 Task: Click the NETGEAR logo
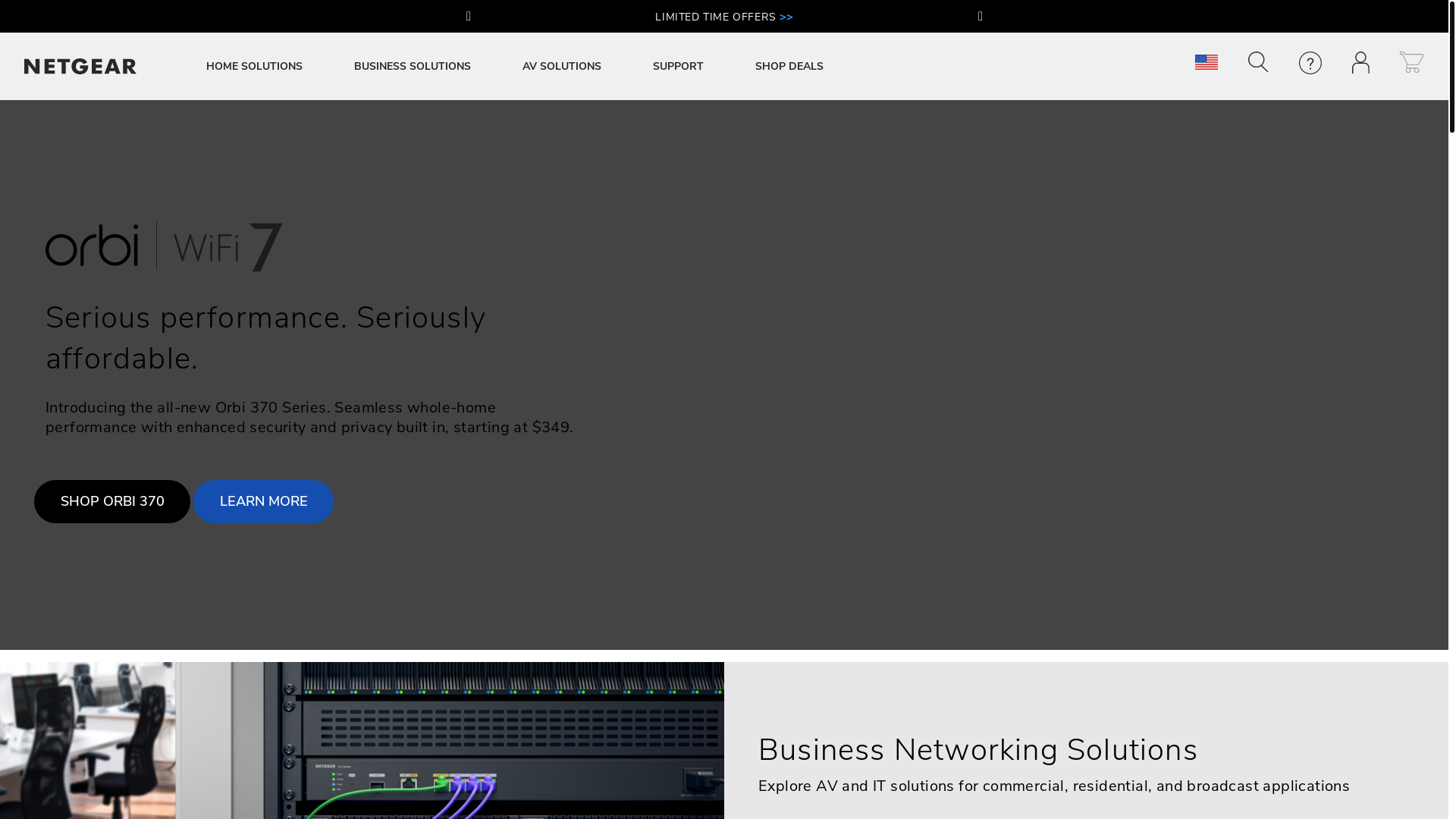80,67
